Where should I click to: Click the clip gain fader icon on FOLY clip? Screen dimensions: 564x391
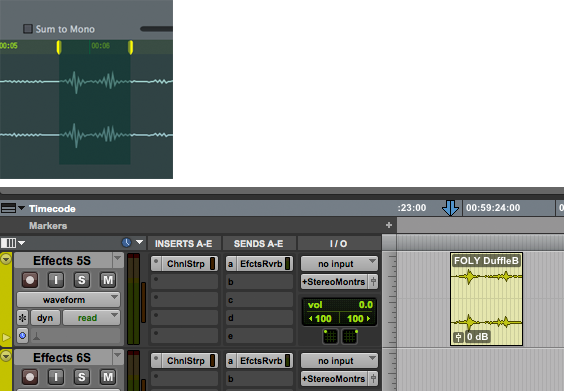[x=458, y=337]
